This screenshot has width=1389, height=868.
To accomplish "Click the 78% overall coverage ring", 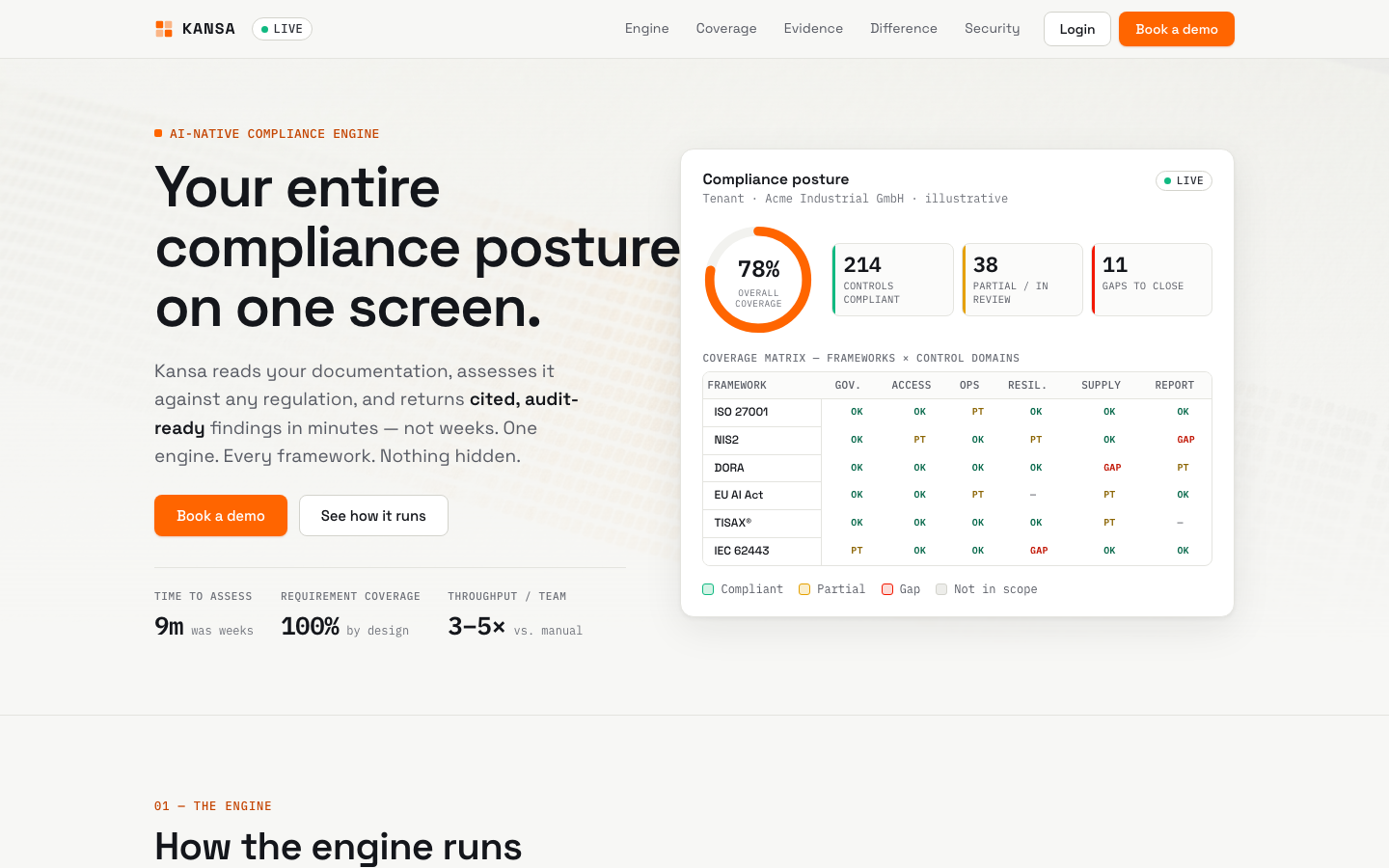I will pyautogui.click(x=758, y=280).
